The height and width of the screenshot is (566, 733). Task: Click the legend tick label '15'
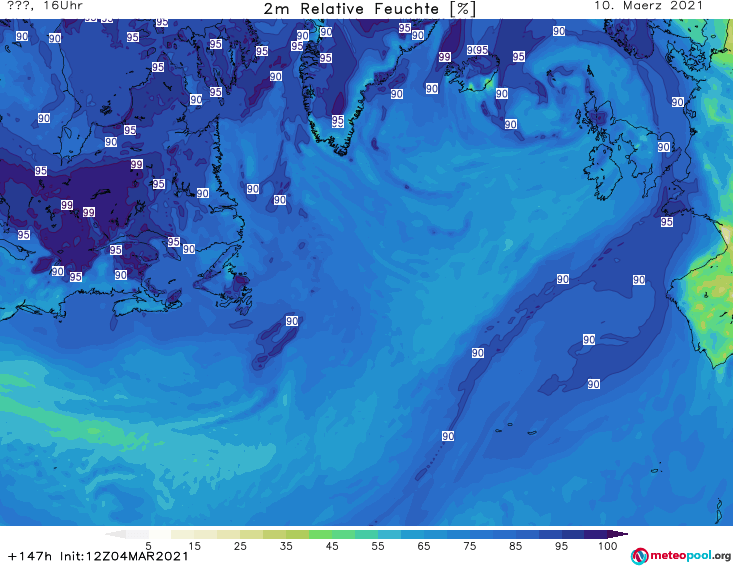click(194, 546)
